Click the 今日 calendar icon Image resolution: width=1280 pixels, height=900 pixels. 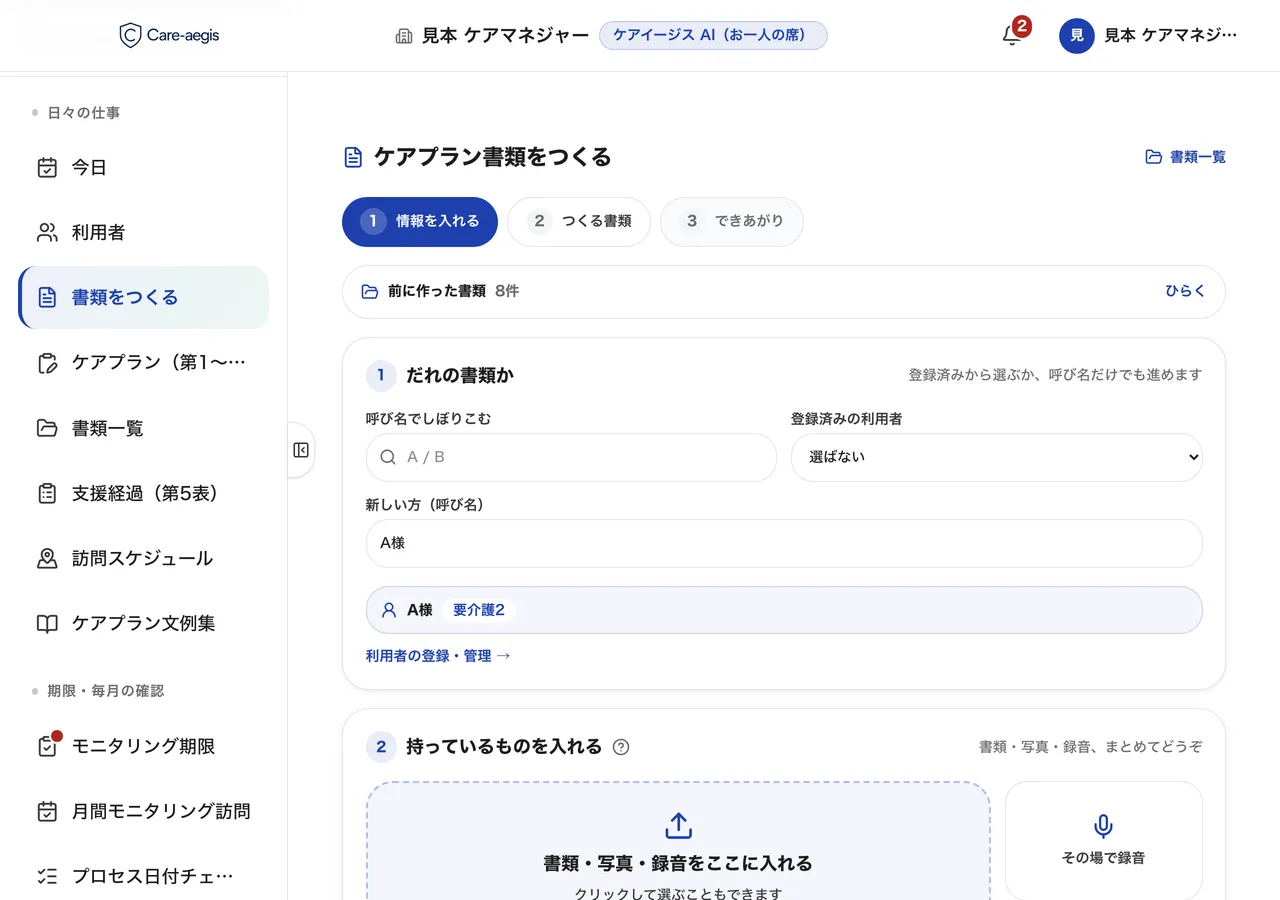click(x=47, y=167)
